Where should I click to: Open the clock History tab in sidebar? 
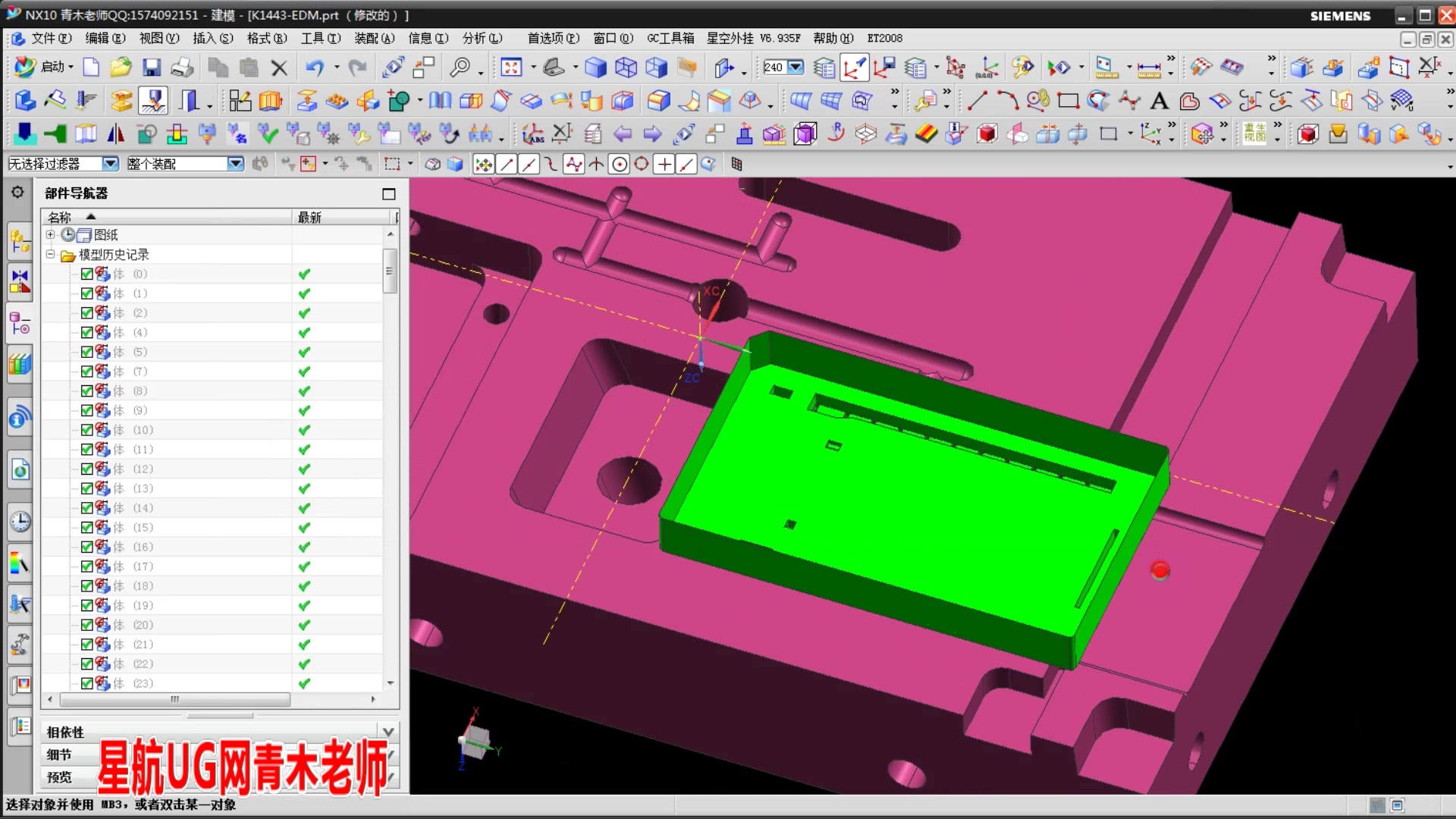(20, 522)
